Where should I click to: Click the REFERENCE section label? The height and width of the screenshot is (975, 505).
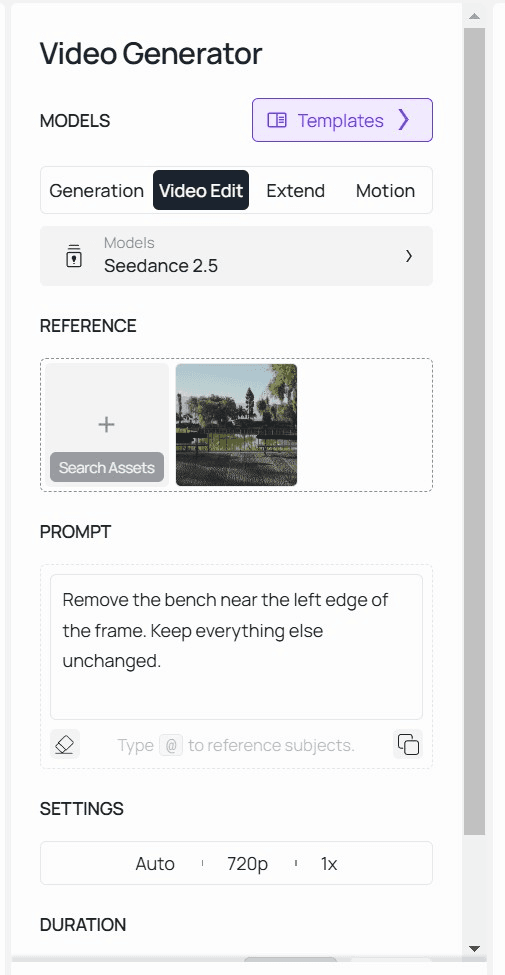(88, 326)
